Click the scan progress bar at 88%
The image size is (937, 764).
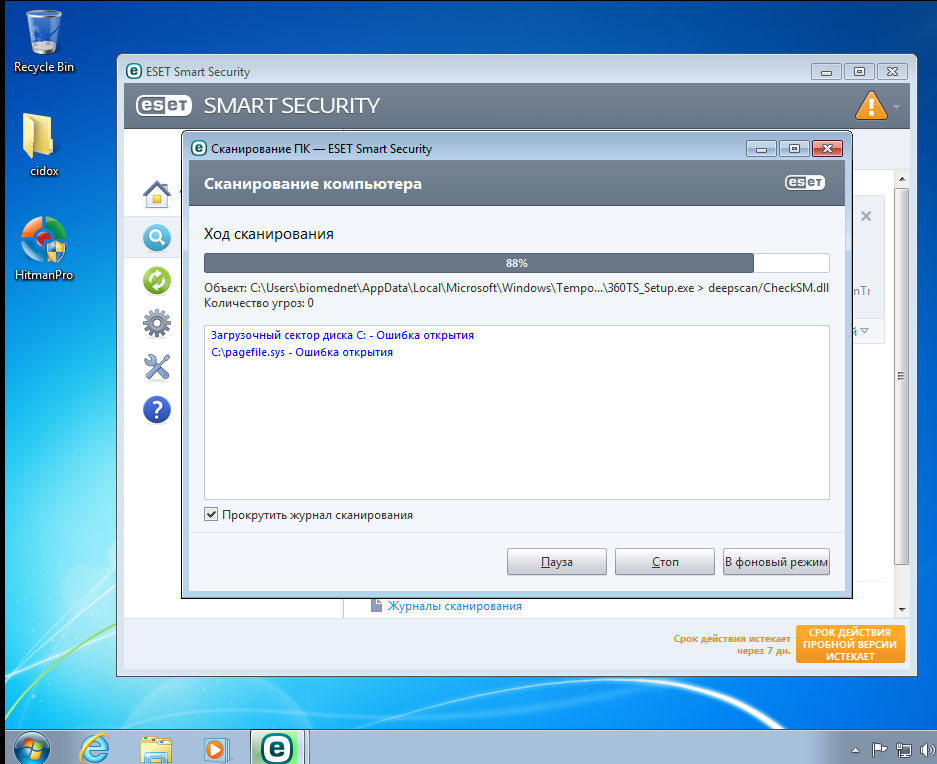point(516,263)
